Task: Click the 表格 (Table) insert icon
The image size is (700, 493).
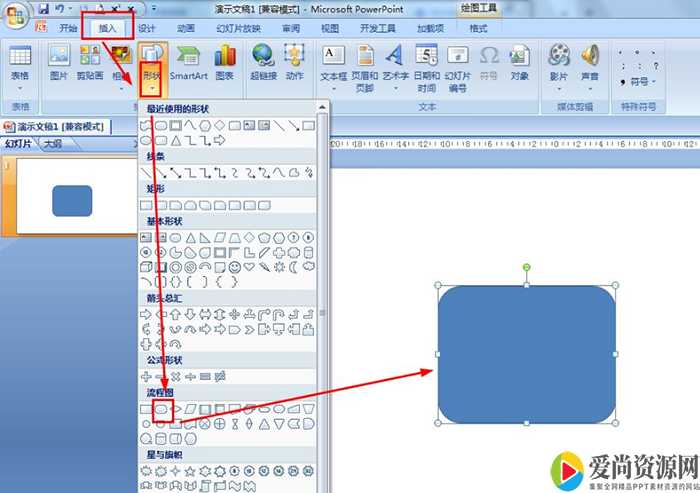Action: point(20,62)
